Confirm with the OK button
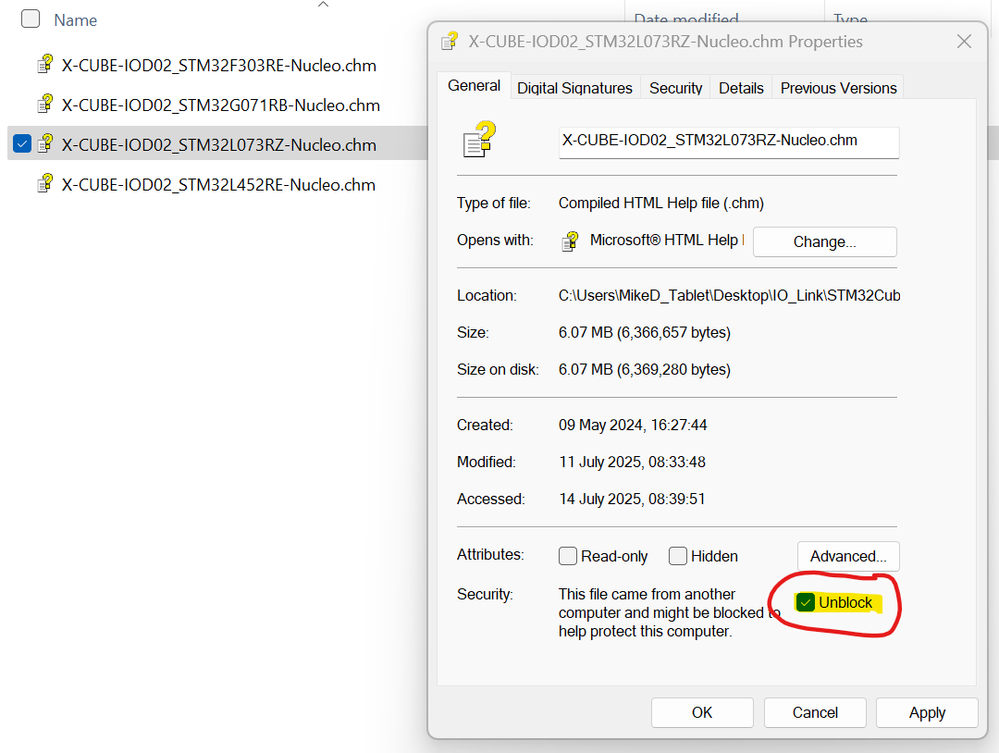 tap(702, 712)
